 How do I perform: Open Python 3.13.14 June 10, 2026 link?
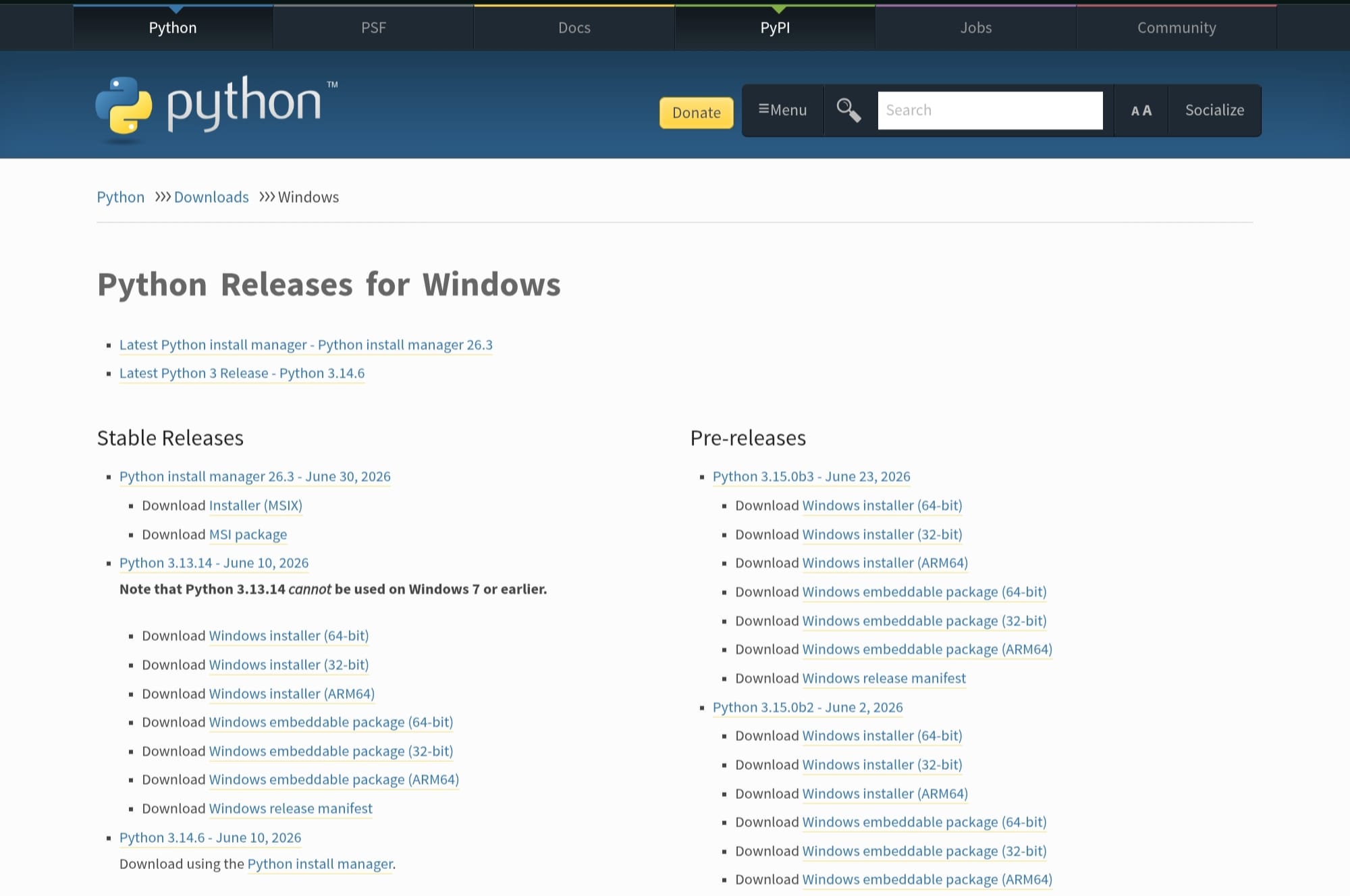coord(214,563)
